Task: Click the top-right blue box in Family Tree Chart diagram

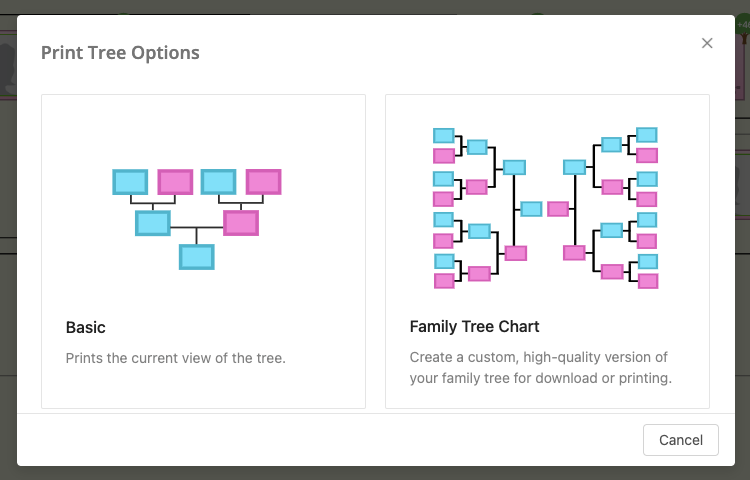Action: pyautogui.click(x=647, y=135)
